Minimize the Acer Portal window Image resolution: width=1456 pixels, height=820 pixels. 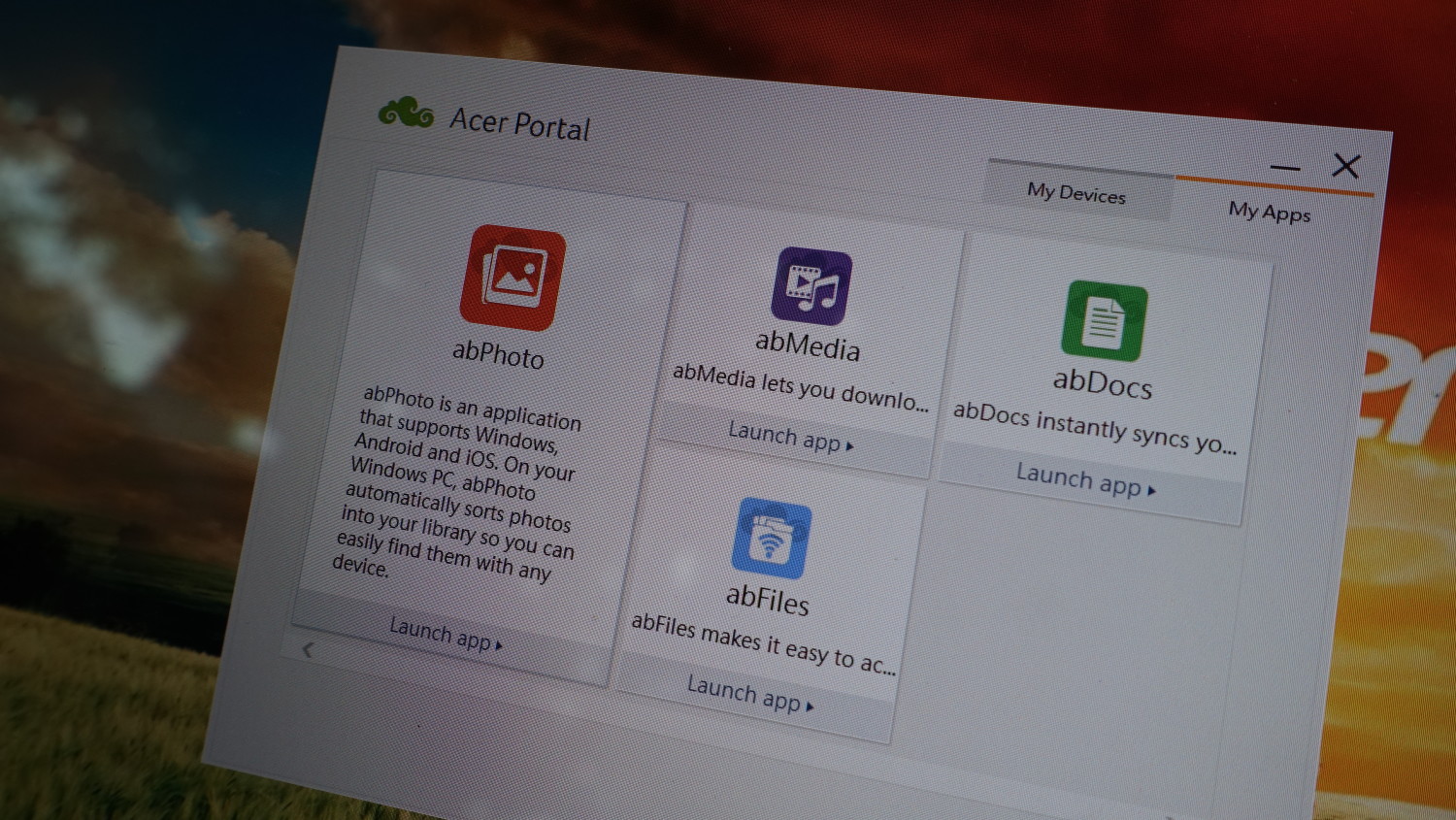tap(1284, 168)
